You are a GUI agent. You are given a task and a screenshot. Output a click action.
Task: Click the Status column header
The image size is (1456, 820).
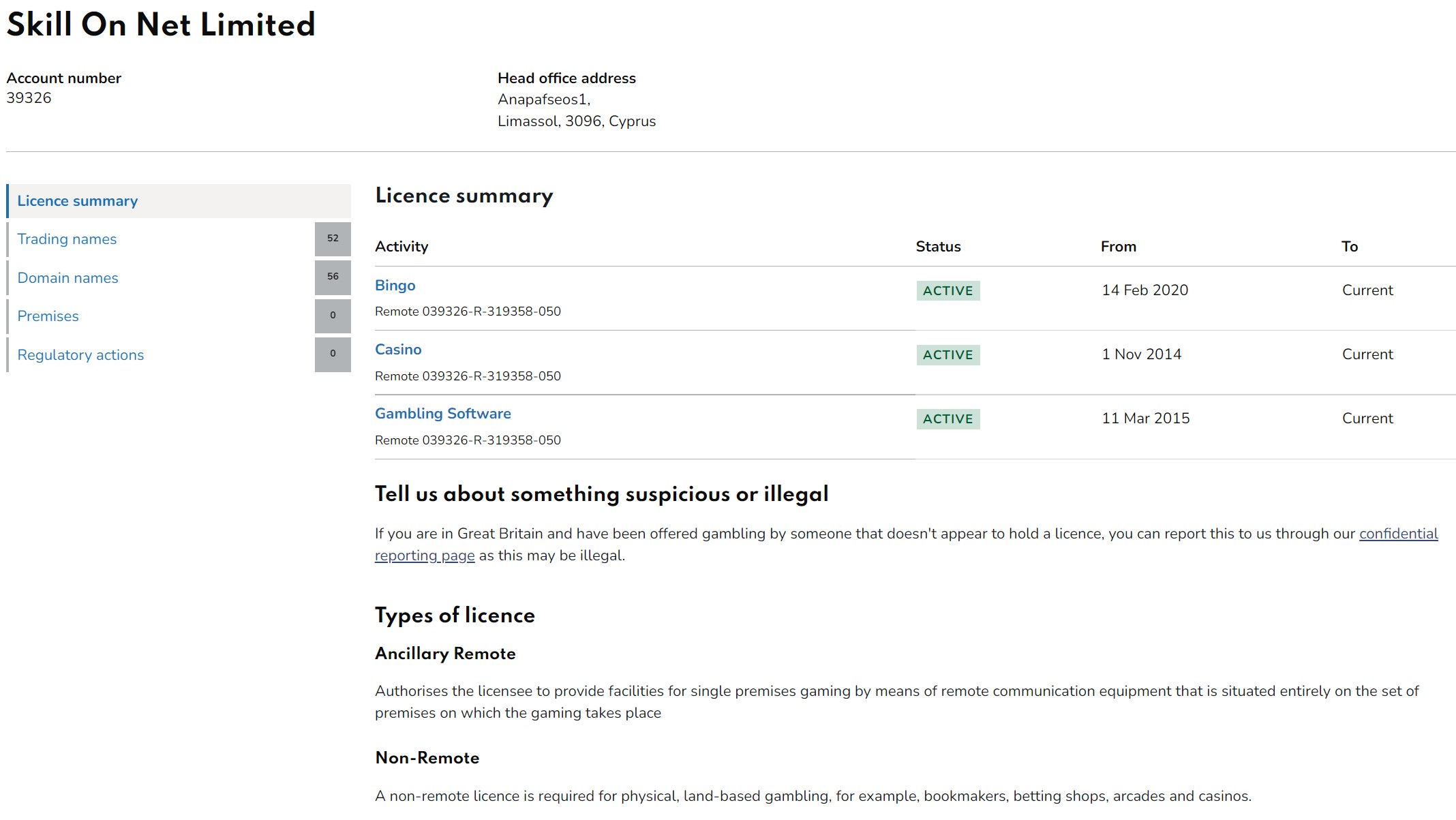pyautogui.click(x=938, y=247)
